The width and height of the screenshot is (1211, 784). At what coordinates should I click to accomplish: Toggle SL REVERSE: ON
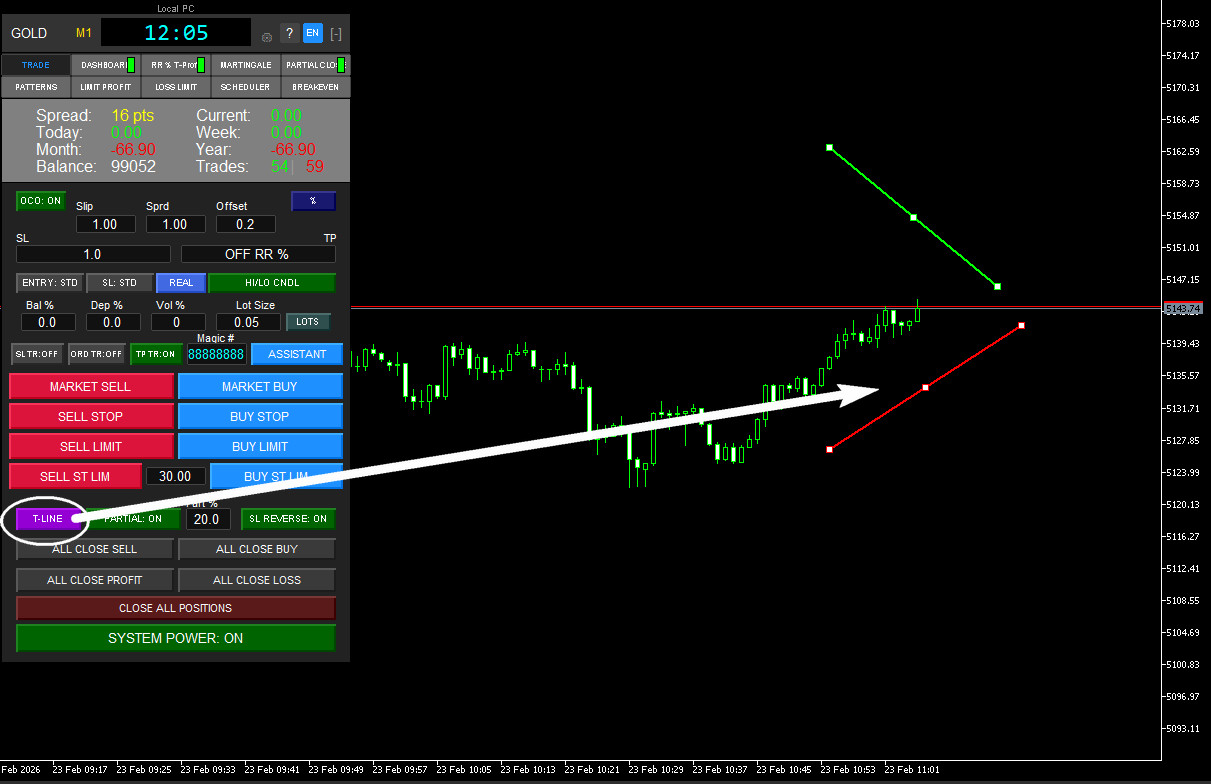pos(288,519)
